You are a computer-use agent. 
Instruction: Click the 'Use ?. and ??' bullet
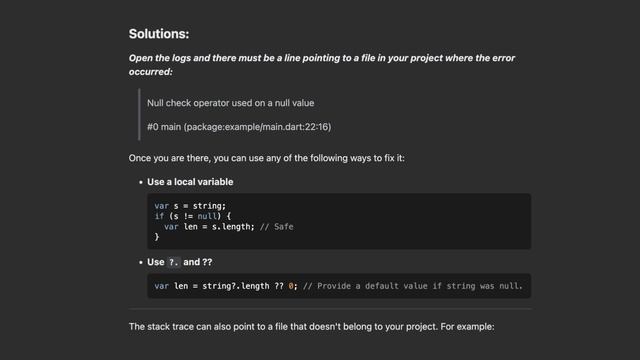pos(180,262)
